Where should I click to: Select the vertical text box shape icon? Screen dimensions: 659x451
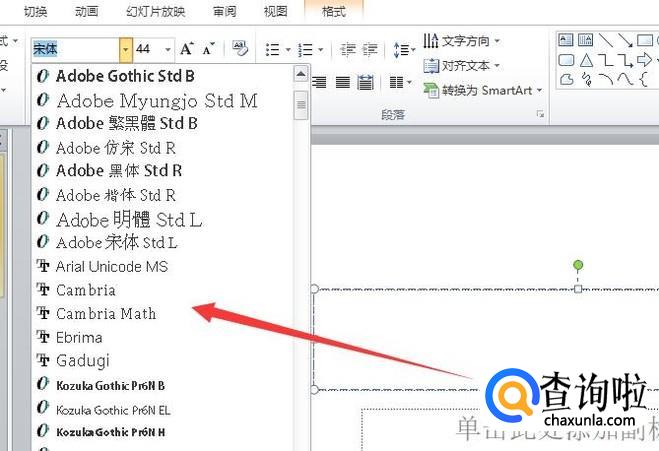[585, 40]
